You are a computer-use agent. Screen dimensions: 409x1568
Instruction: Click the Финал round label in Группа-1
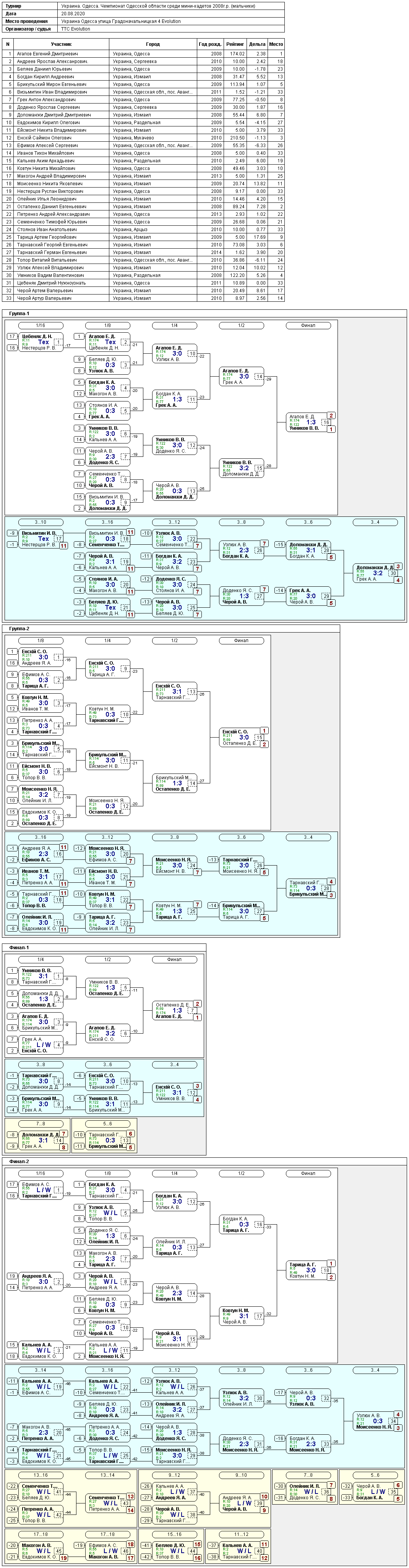tap(308, 325)
